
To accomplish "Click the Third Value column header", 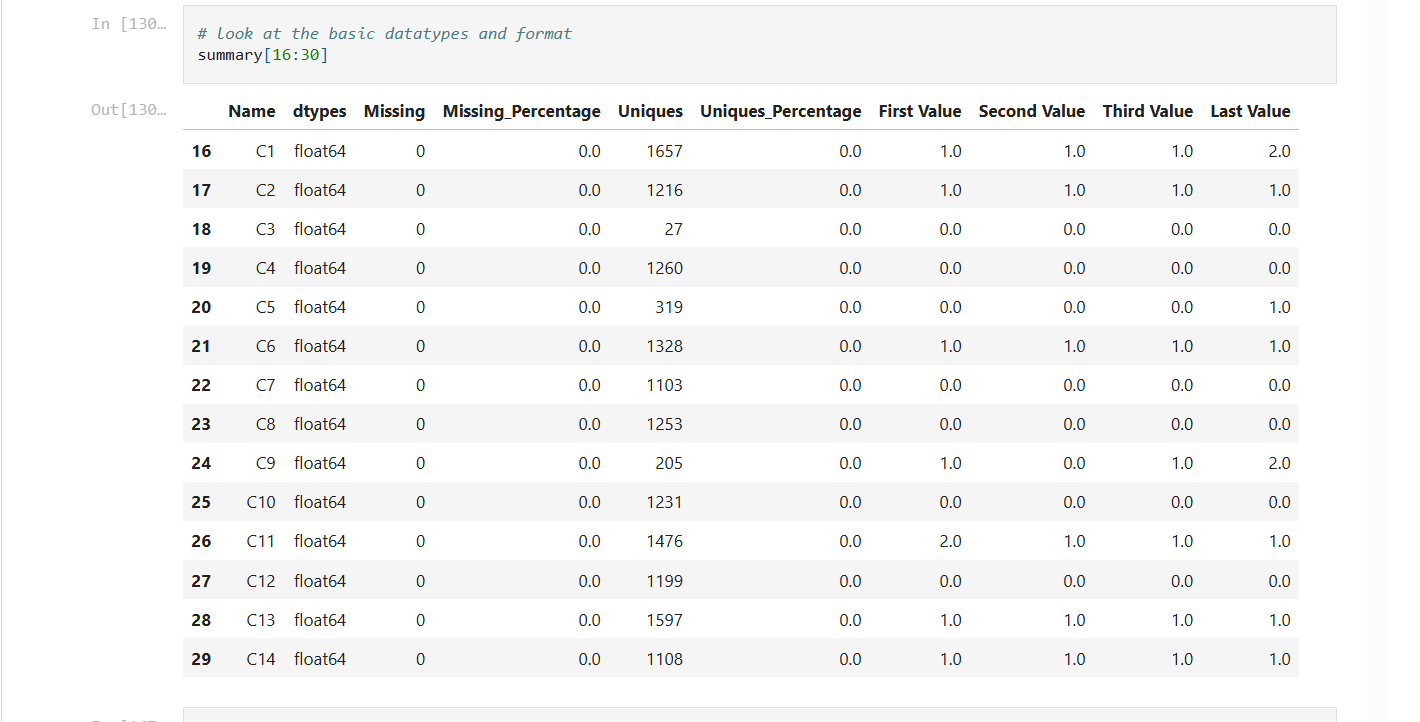I will tap(1148, 111).
